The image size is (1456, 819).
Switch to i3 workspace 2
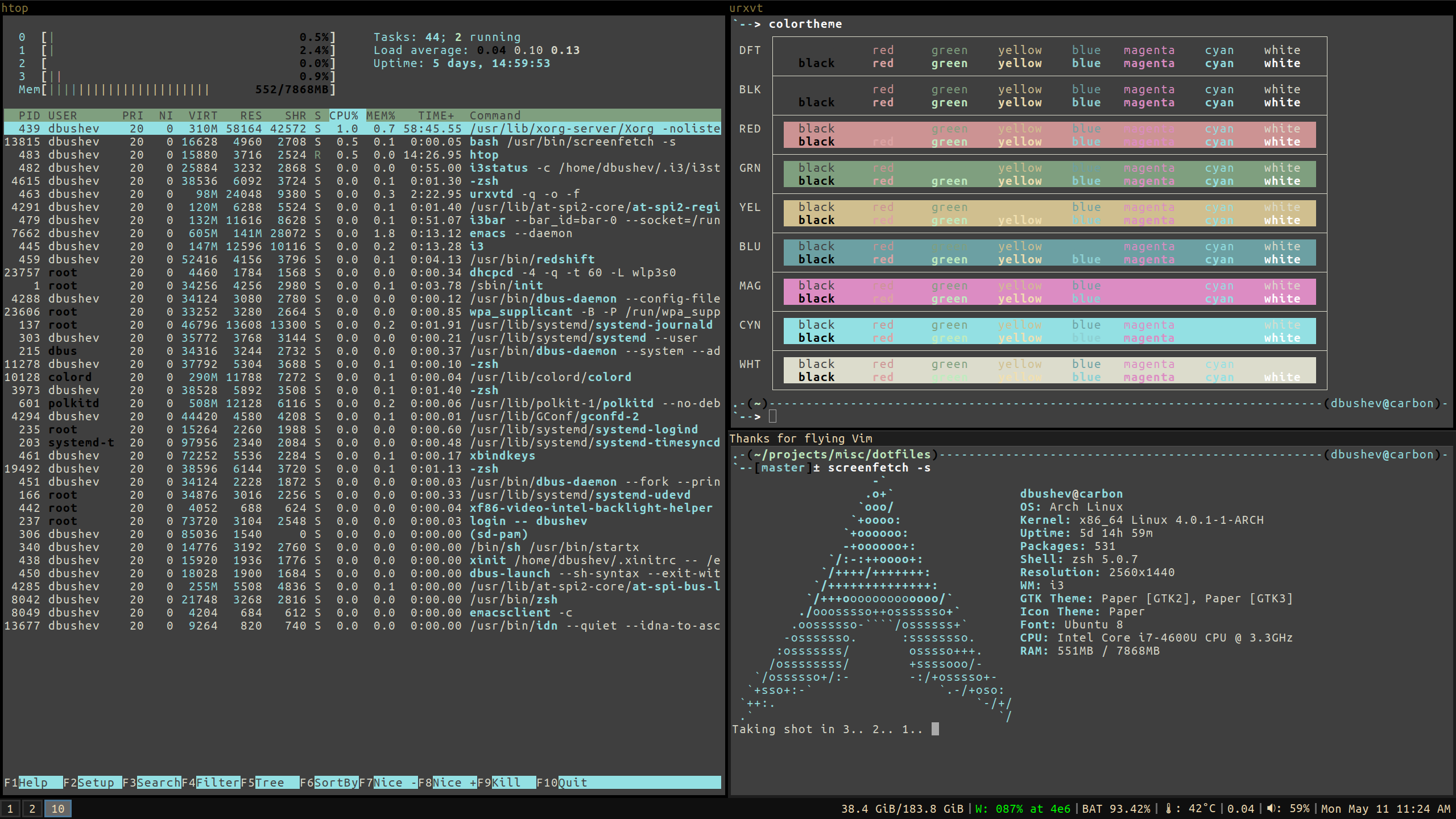32,809
